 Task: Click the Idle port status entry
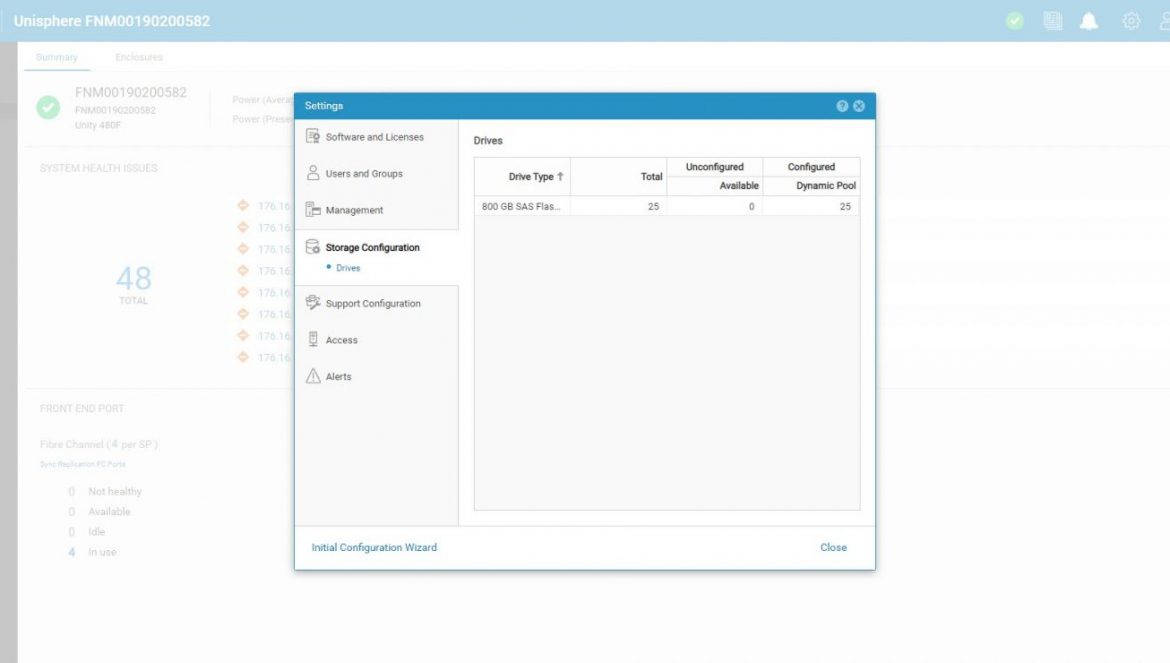tap(96, 532)
